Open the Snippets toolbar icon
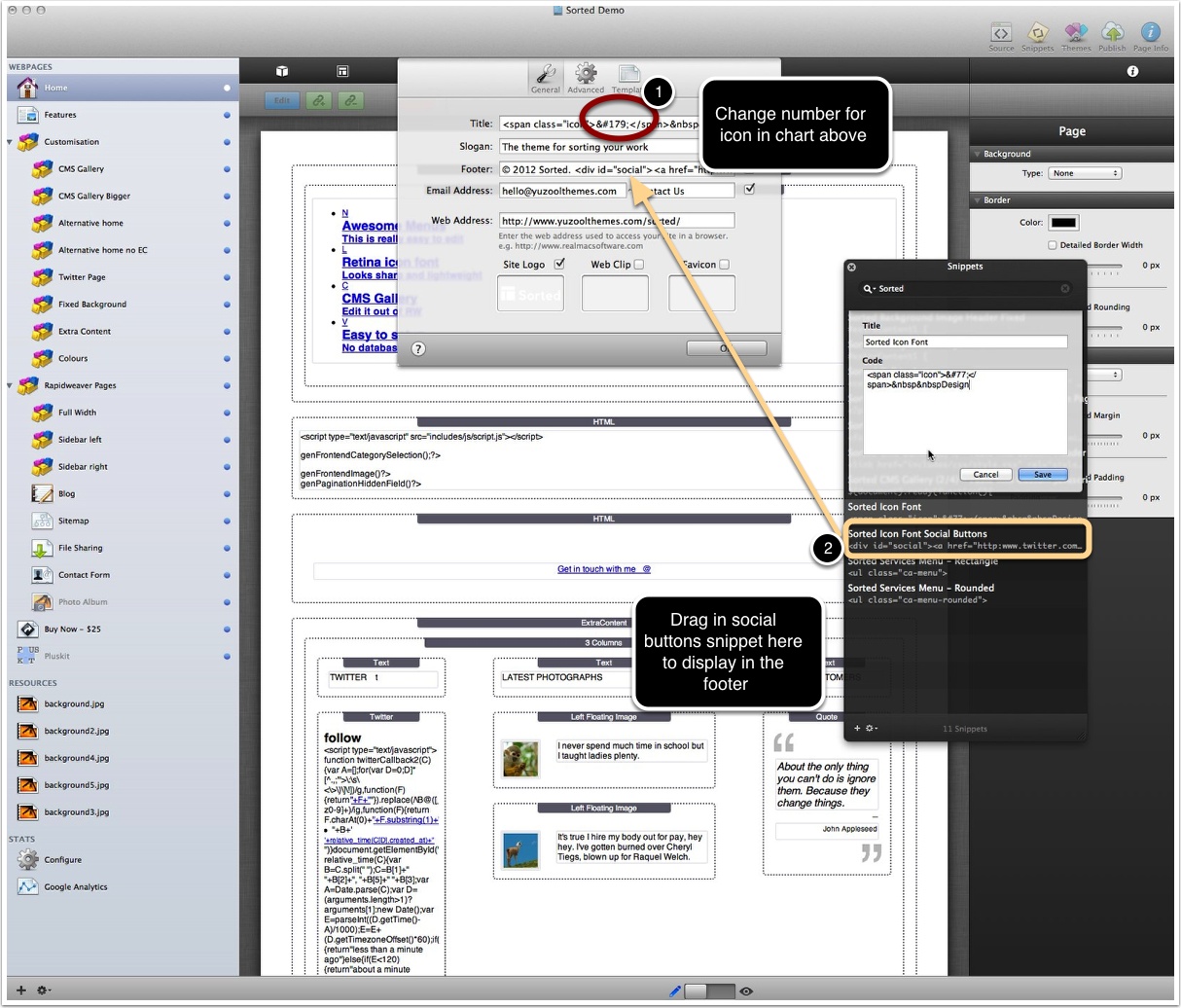The width and height of the screenshot is (1181, 1008). tap(1038, 33)
